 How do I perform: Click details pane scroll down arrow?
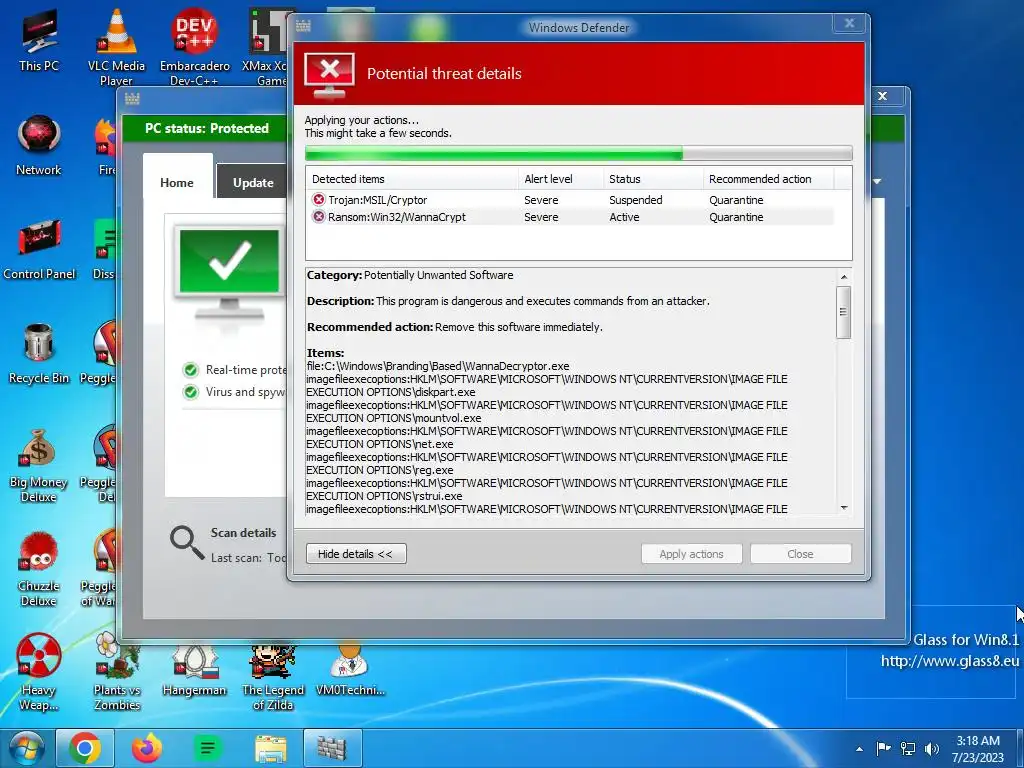pos(844,507)
